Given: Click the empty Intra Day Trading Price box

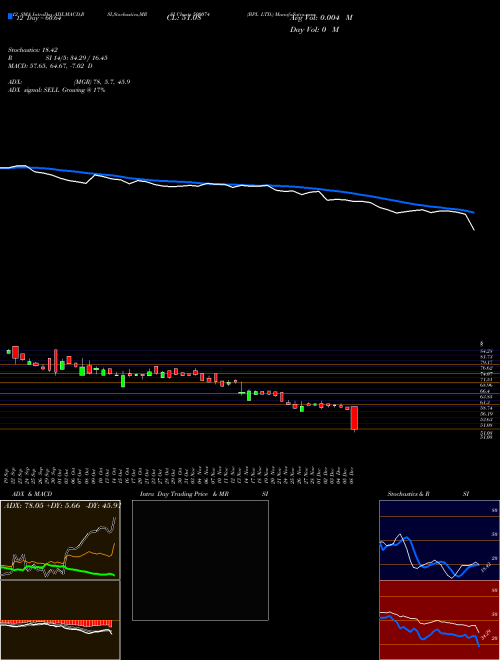Looking at the screenshot, I should tap(200, 560).
